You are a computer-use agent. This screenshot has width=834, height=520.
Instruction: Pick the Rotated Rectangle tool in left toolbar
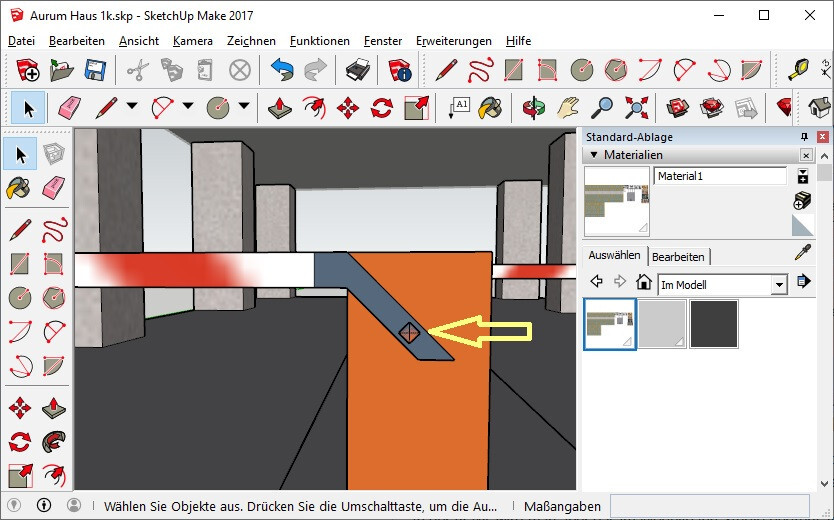(54, 263)
